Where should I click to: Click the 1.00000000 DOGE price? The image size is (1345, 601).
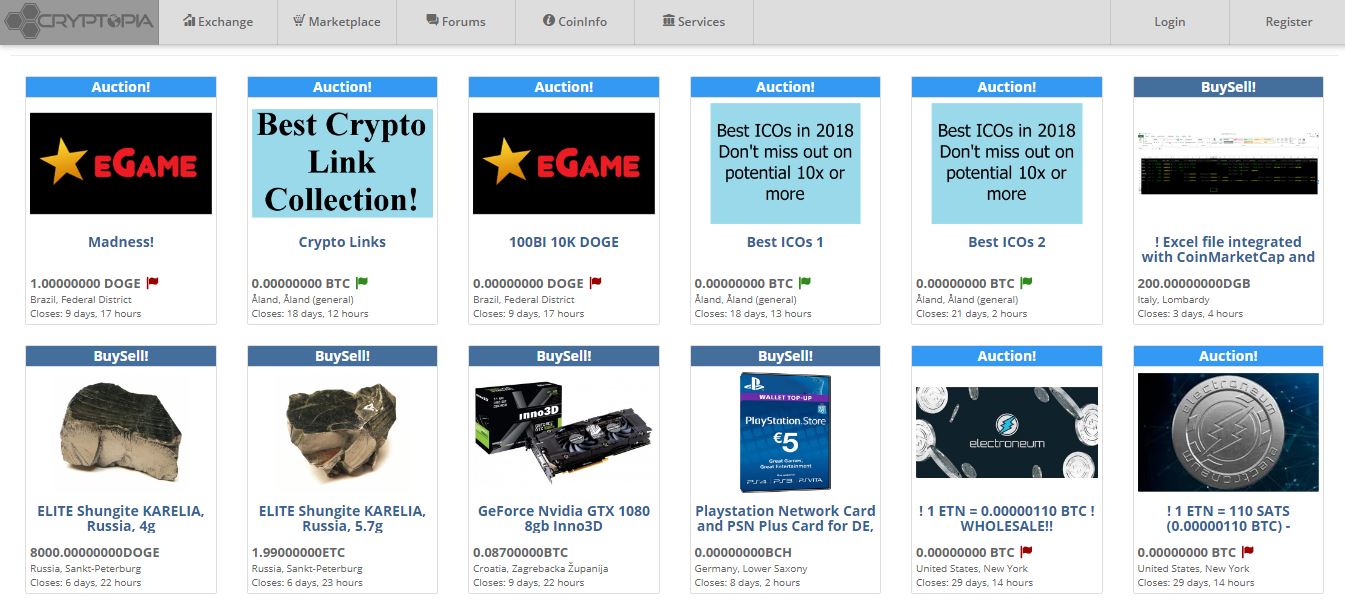pos(87,283)
